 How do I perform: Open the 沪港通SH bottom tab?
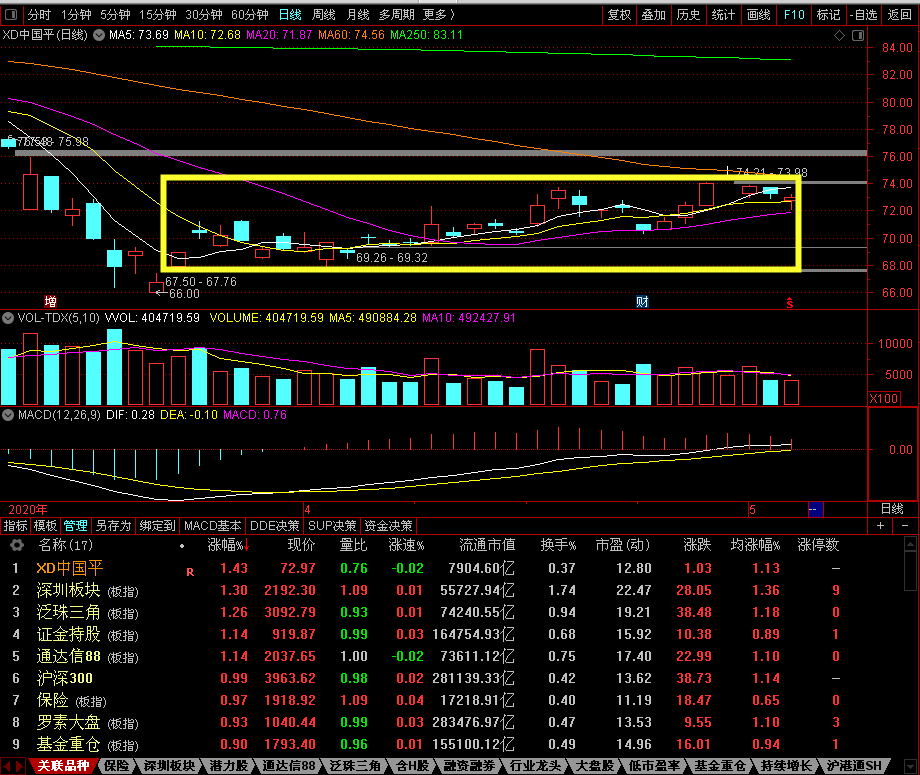(x=854, y=766)
